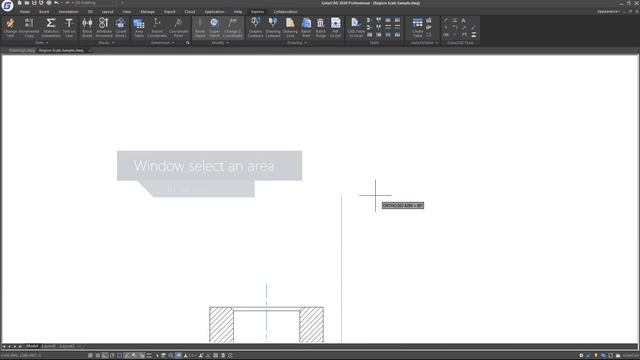Open the Manage ribbon tab

pos(147,12)
